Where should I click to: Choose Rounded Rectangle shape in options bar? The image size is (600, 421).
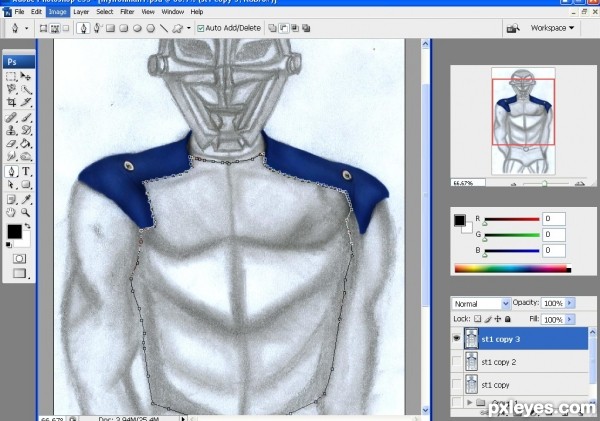(x=124, y=28)
